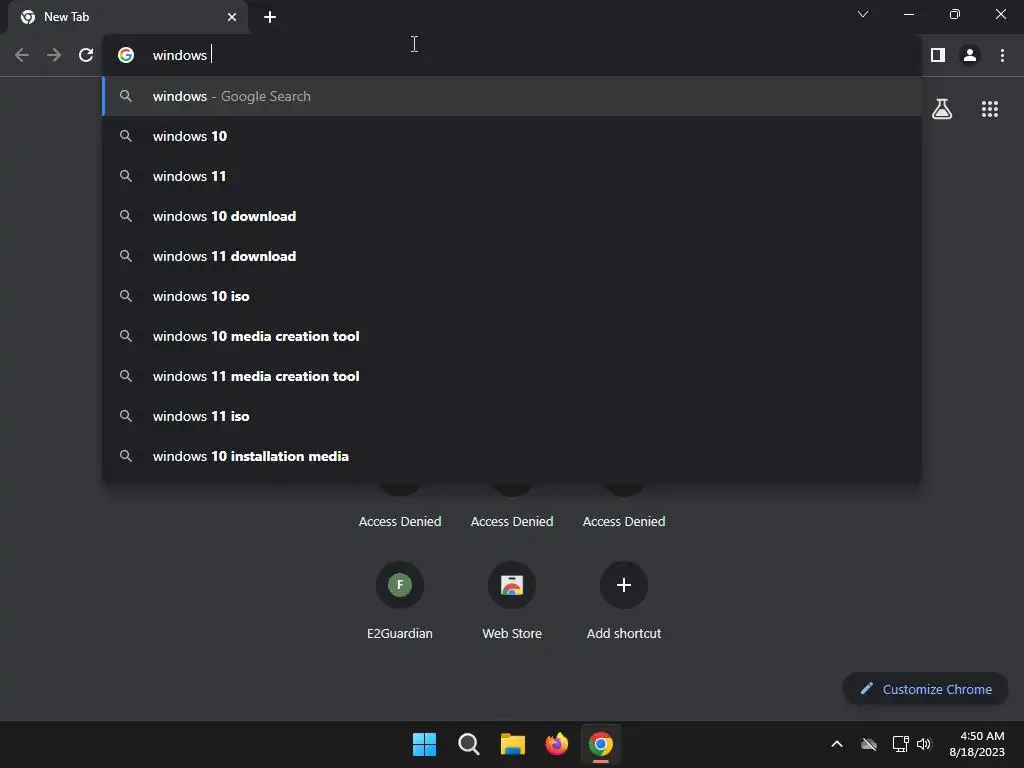Open Chrome Labs flask icon
This screenshot has height=768, width=1024.
point(942,108)
